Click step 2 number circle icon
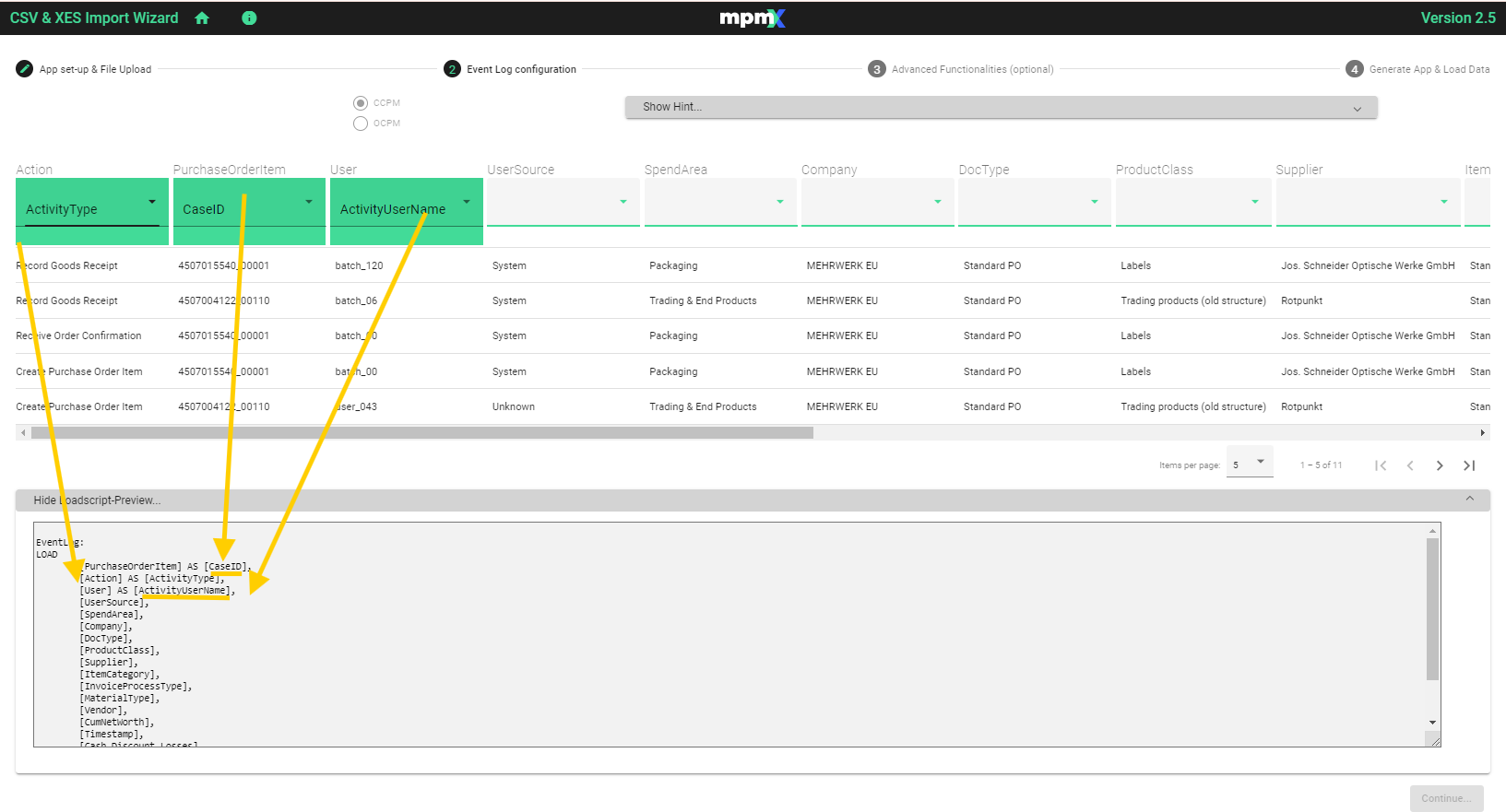The width and height of the screenshot is (1506, 812). [x=452, y=69]
